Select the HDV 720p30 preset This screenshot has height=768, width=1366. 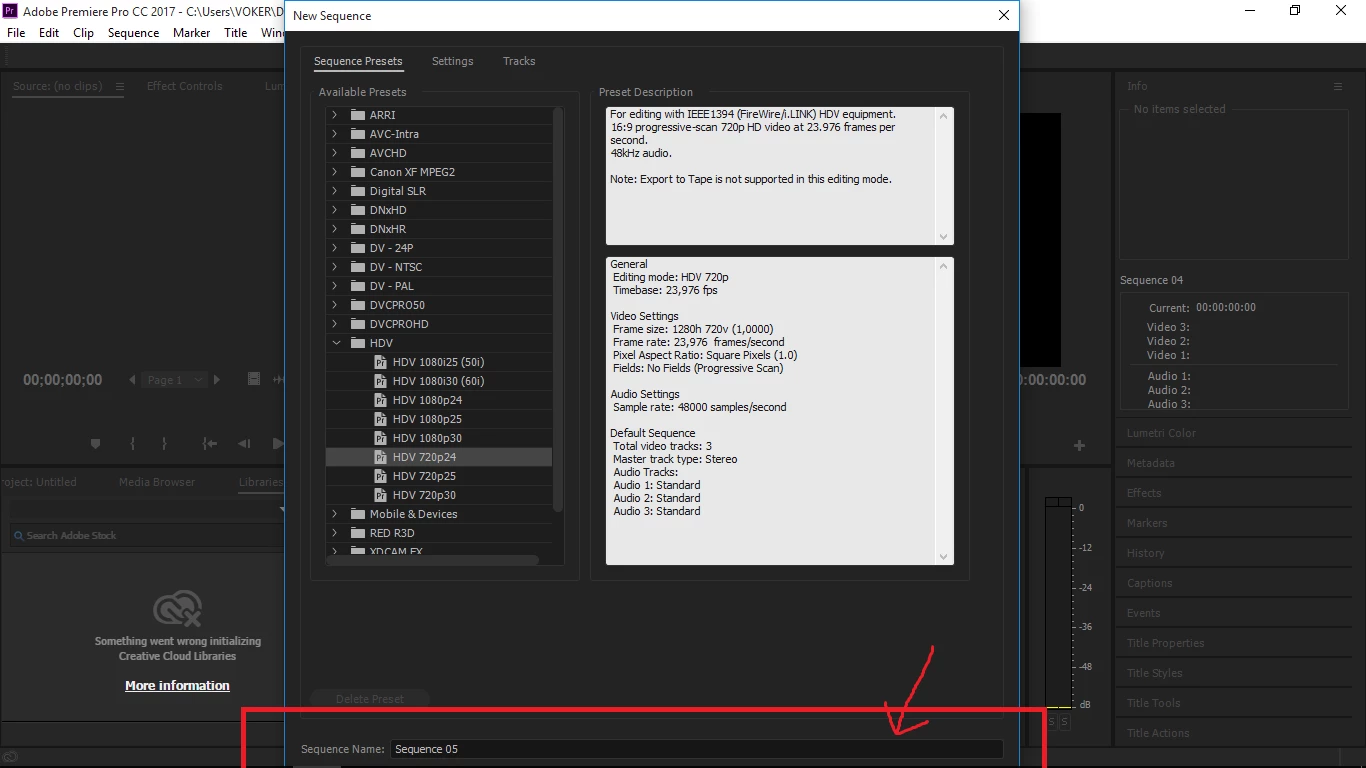(438, 495)
